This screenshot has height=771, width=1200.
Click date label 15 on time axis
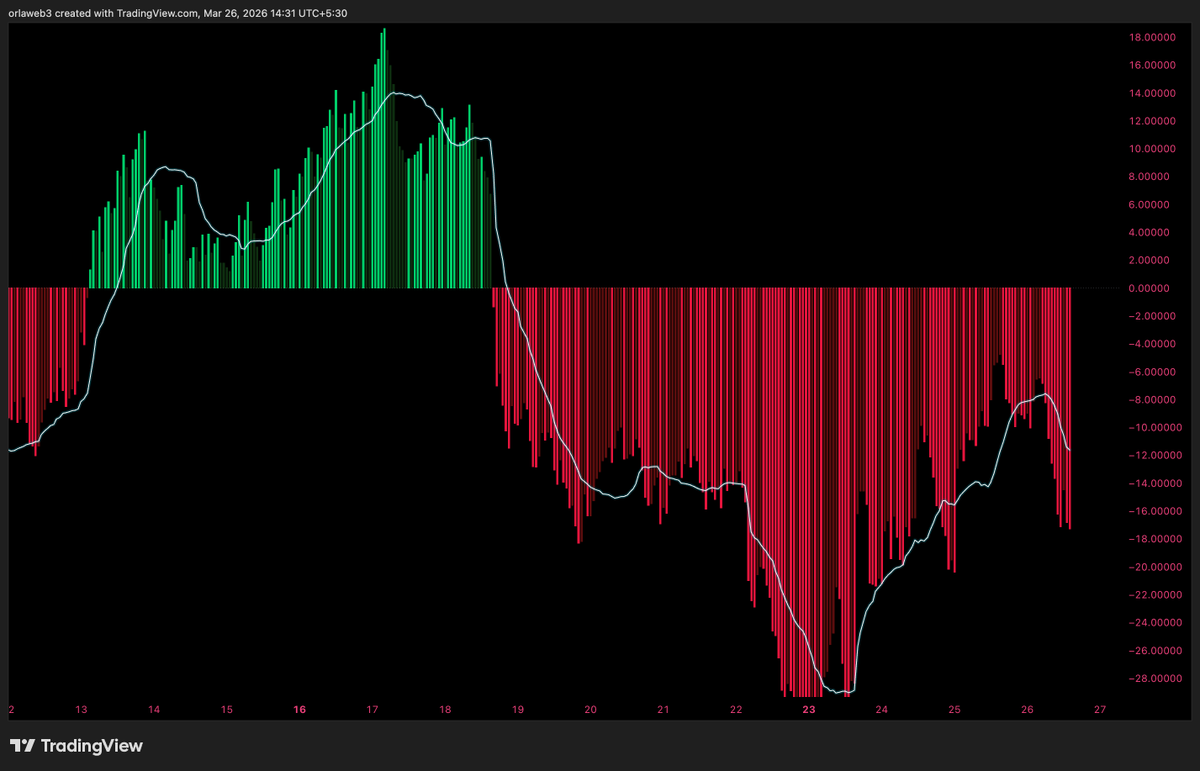[x=227, y=710]
